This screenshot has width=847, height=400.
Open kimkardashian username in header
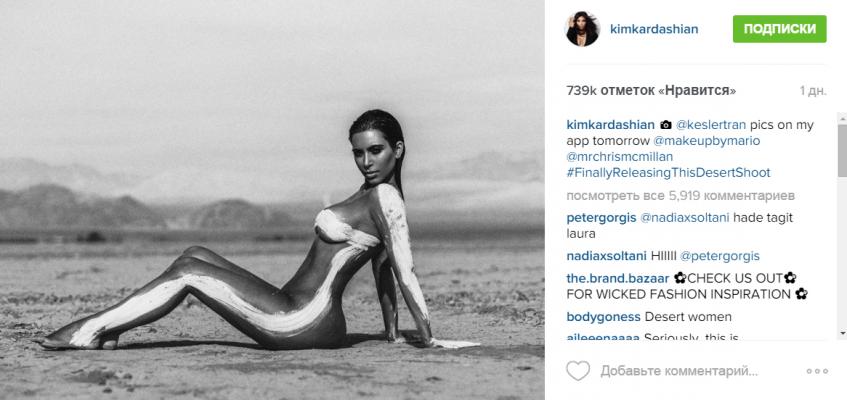(x=654, y=29)
